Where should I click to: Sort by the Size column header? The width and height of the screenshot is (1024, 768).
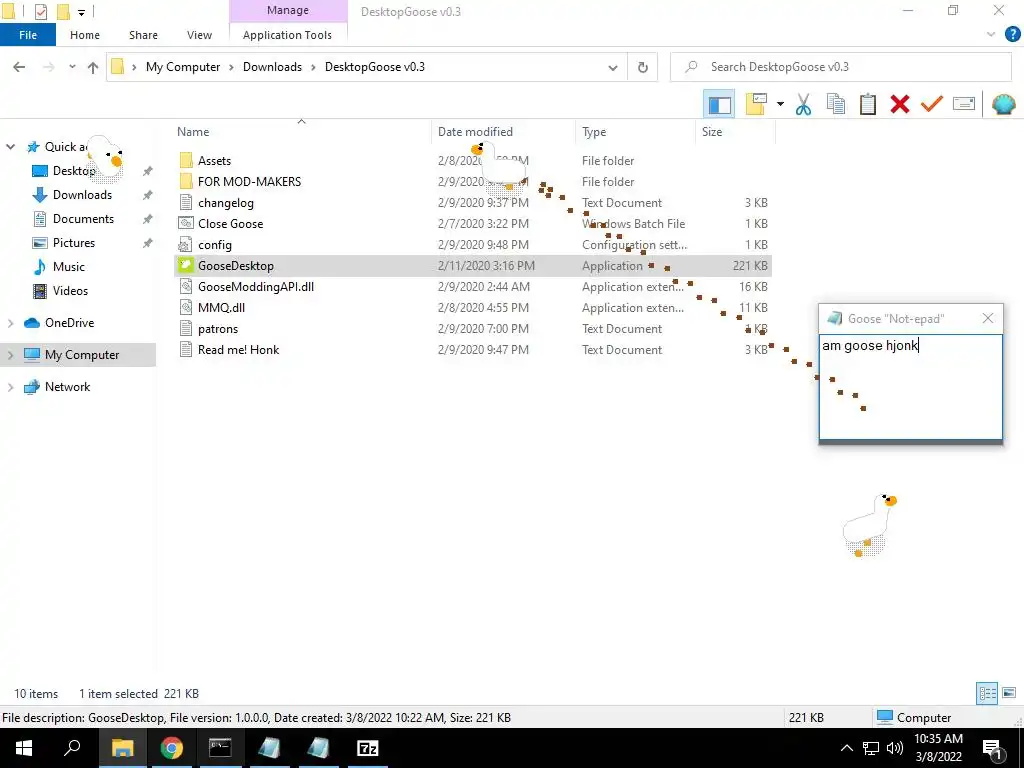click(x=712, y=132)
